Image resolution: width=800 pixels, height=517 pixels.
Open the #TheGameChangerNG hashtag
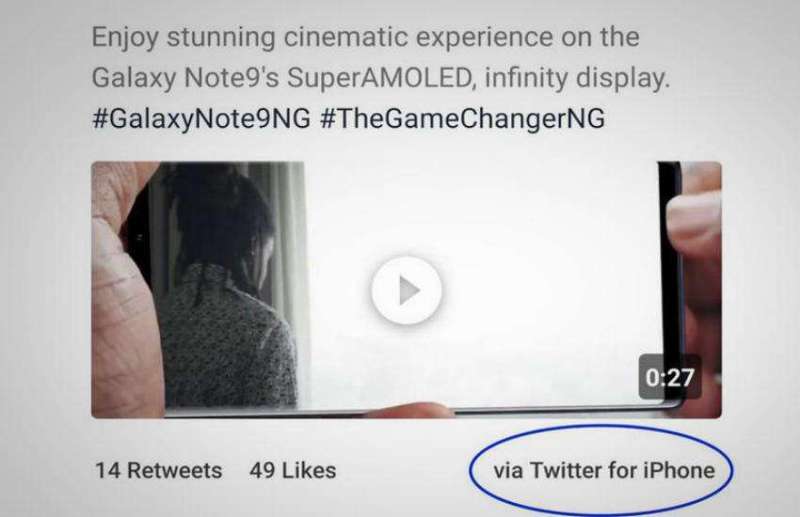[x=463, y=118]
